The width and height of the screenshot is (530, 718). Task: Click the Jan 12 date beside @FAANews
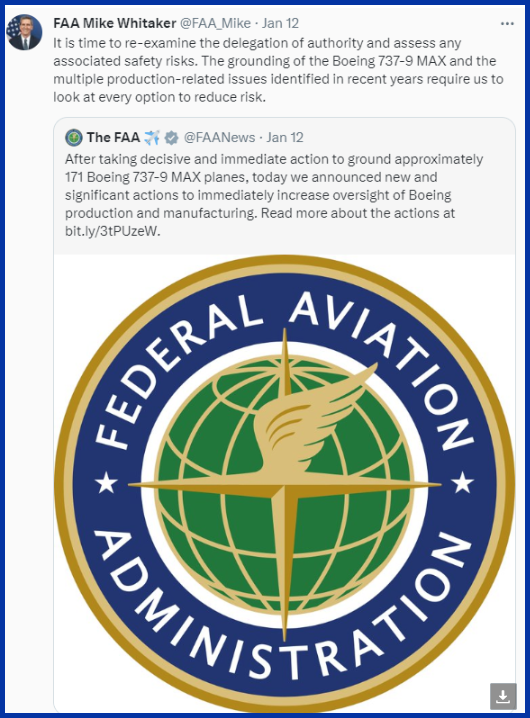point(285,137)
